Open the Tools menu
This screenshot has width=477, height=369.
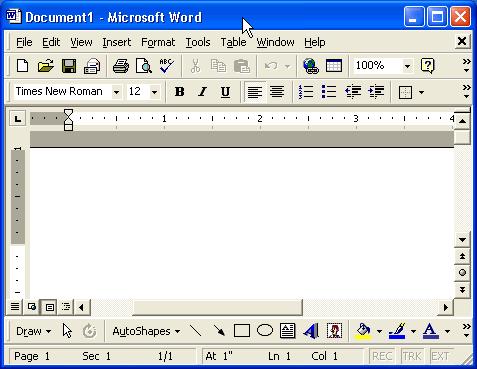[198, 42]
